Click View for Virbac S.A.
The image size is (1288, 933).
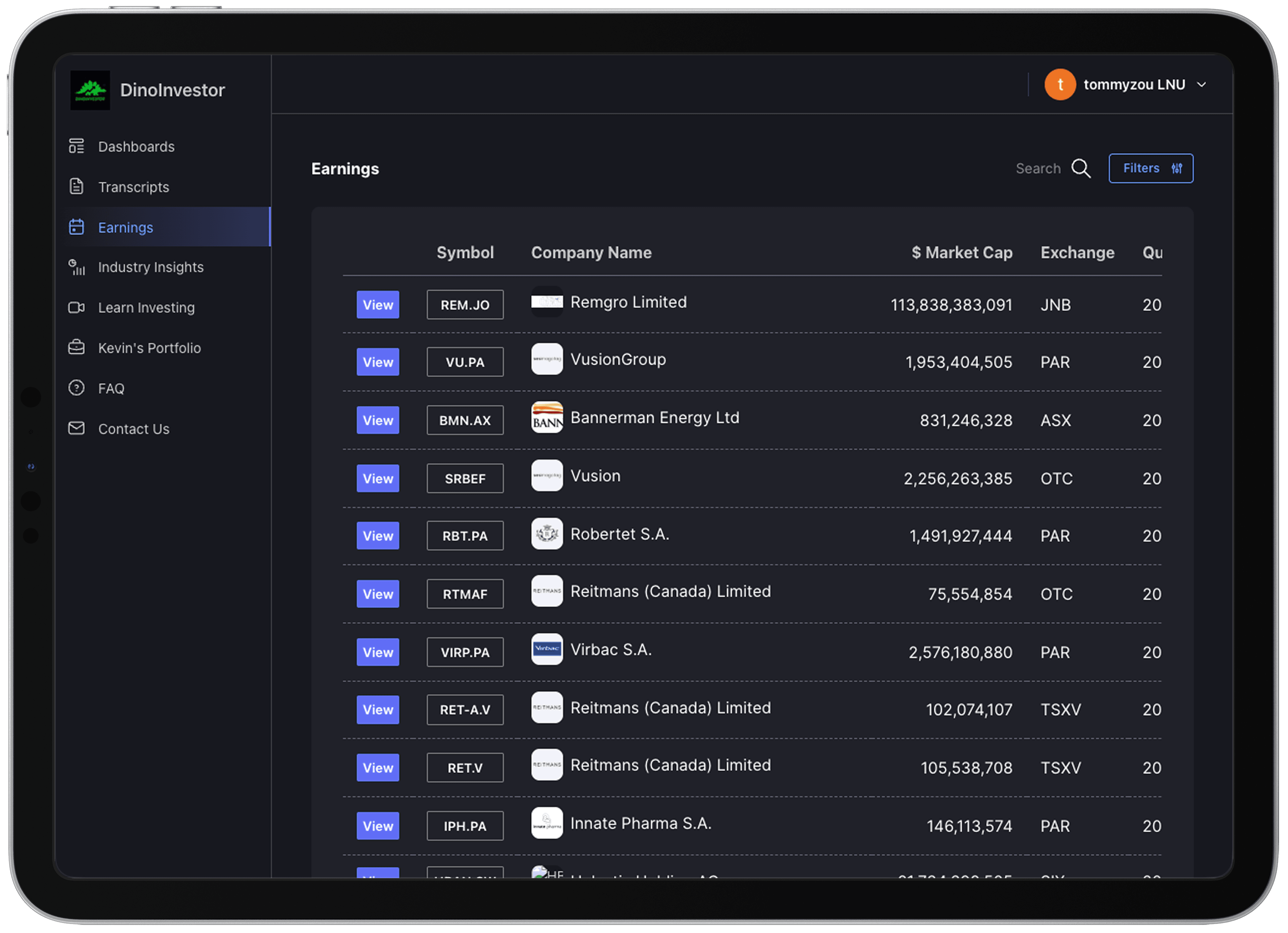(x=378, y=653)
